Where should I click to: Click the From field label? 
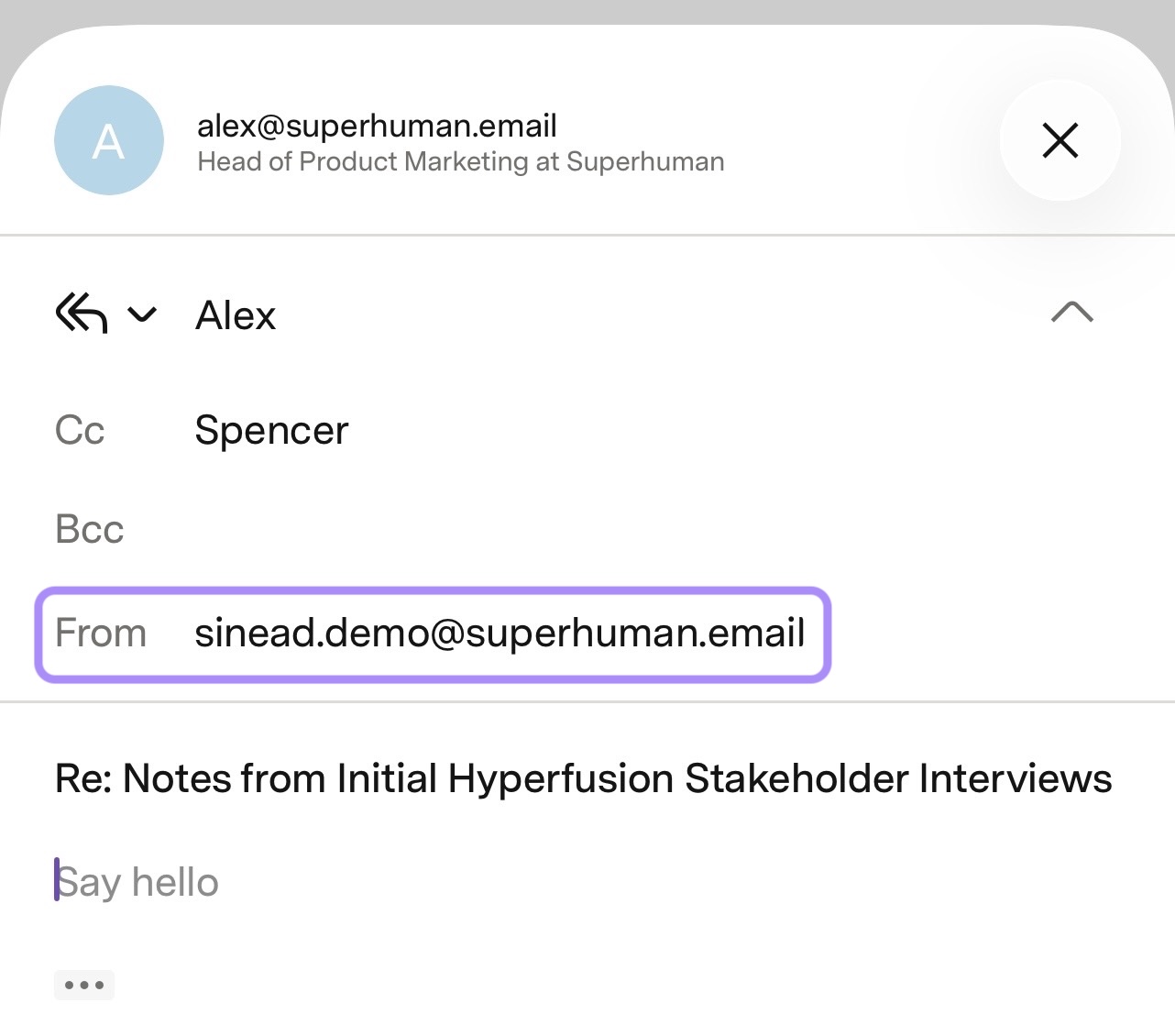[101, 634]
